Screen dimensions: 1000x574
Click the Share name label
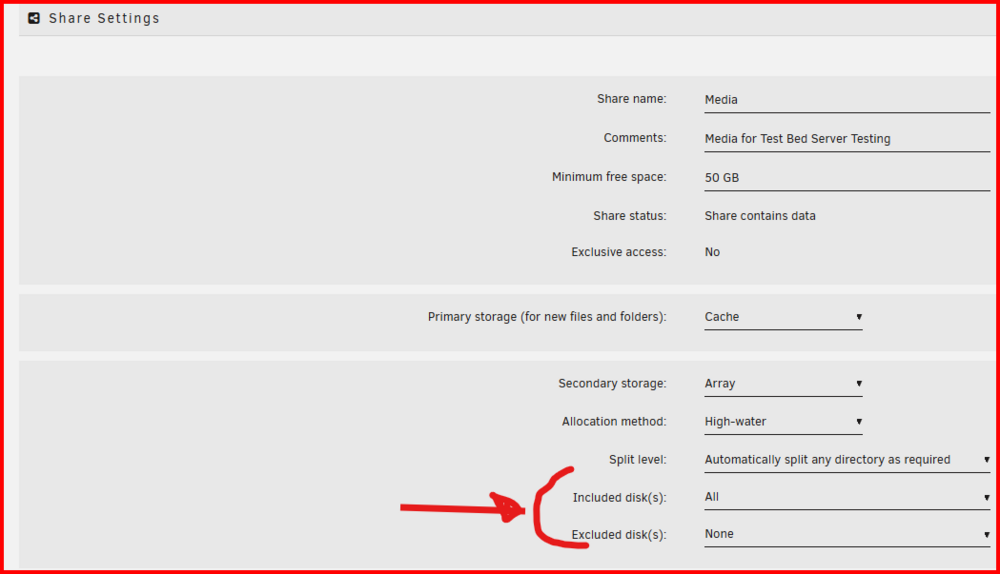coord(631,99)
